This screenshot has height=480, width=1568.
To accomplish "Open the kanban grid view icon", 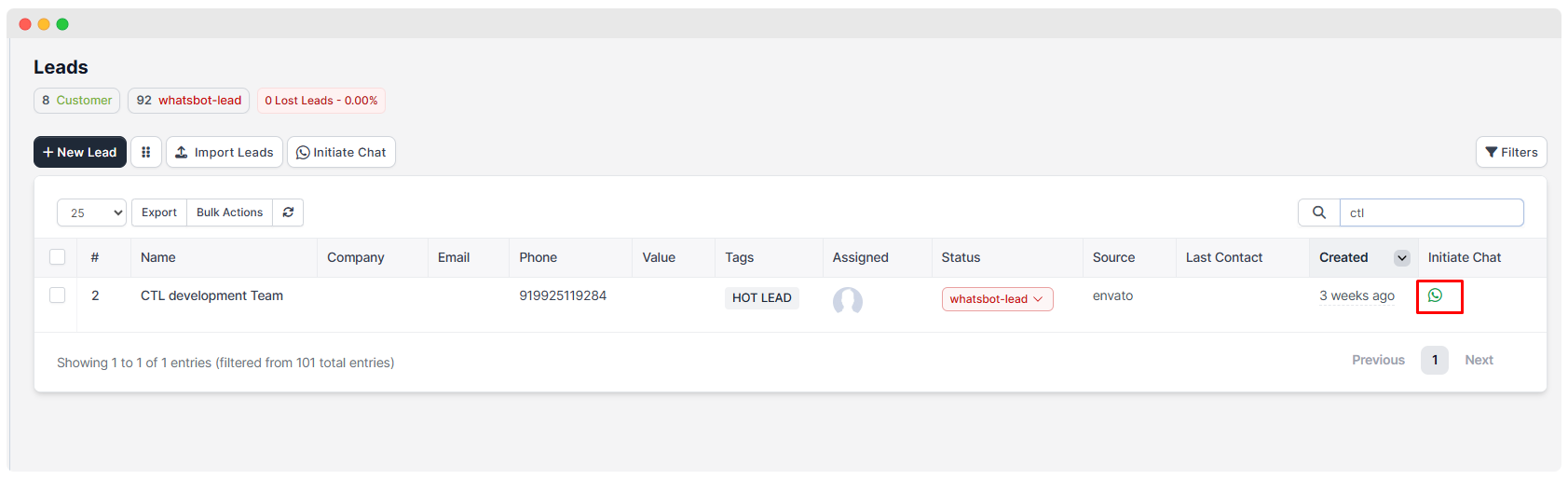I will pyautogui.click(x=146, y=152).
